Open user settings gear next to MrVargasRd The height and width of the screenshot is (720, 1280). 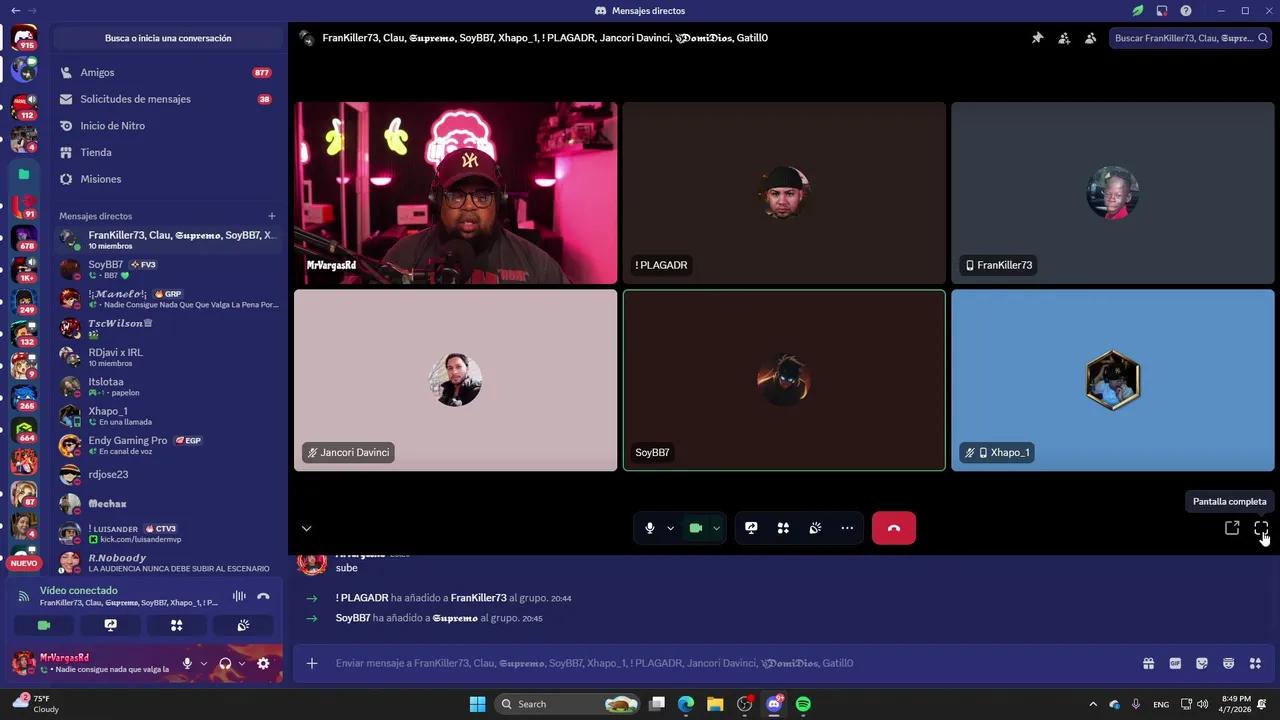(263, 662)
